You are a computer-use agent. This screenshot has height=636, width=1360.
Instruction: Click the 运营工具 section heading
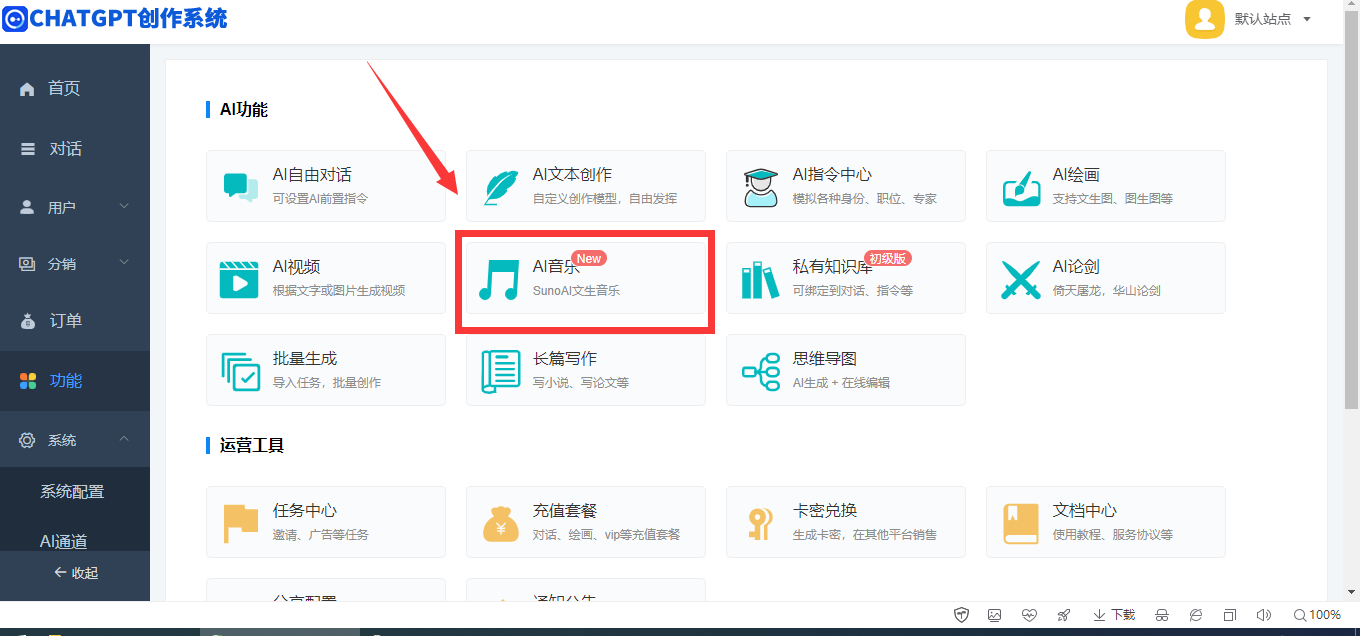tap(252, 446)
